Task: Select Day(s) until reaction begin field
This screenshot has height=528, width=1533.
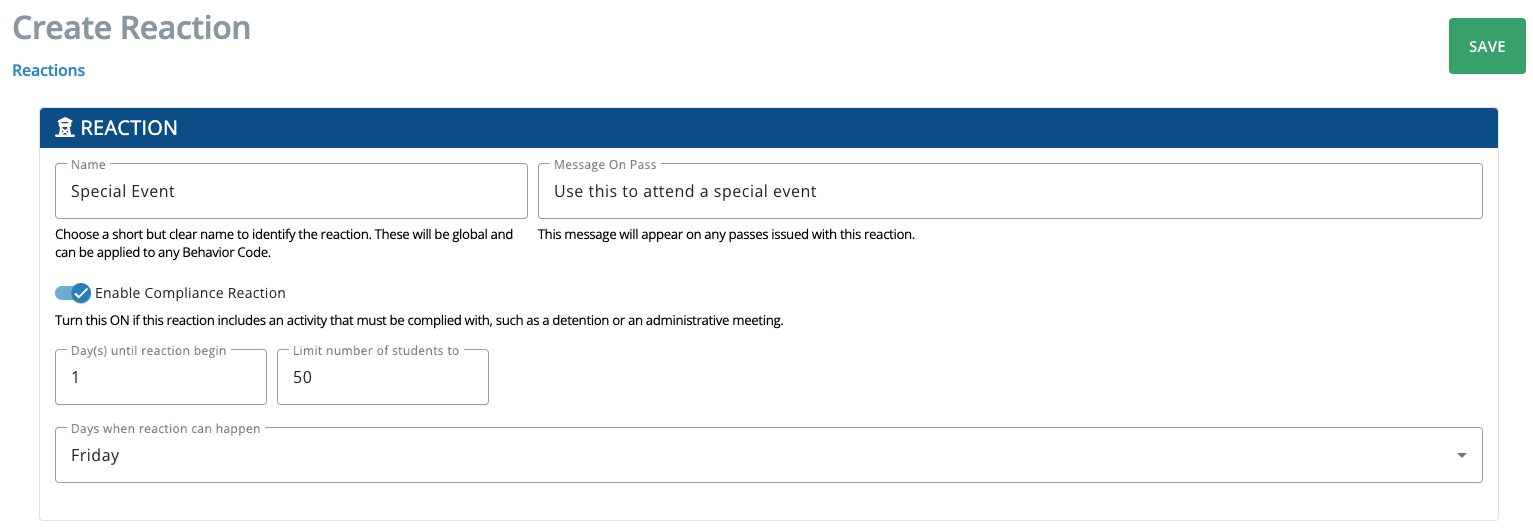Action: (x=161, y=377)
